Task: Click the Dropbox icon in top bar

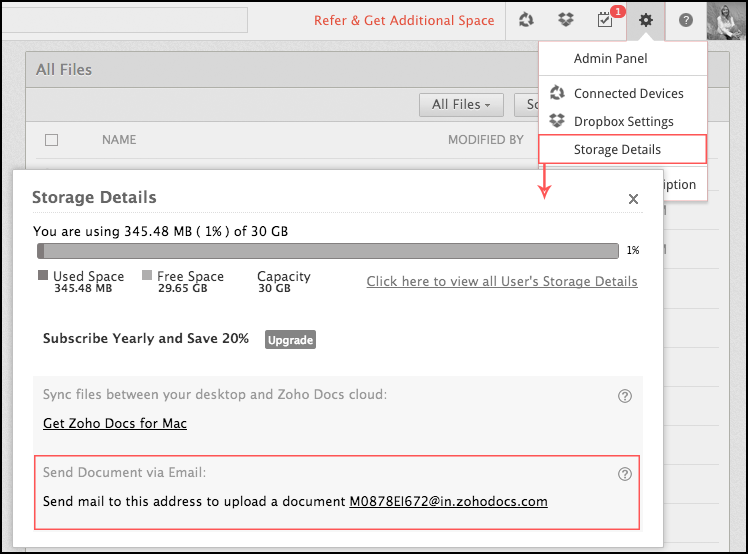Action: 566,20
